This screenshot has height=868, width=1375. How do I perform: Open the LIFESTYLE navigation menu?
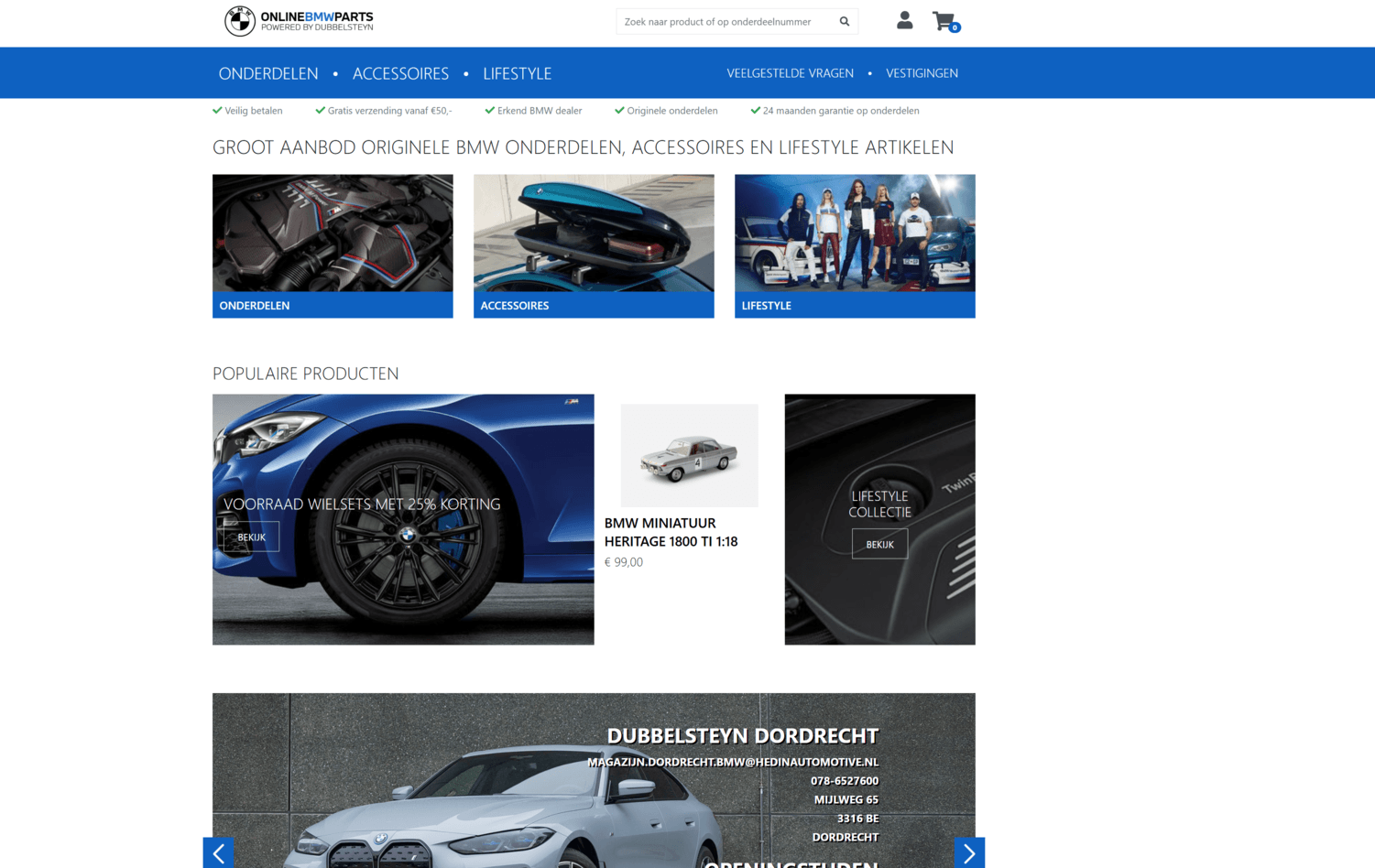point(518,73)
